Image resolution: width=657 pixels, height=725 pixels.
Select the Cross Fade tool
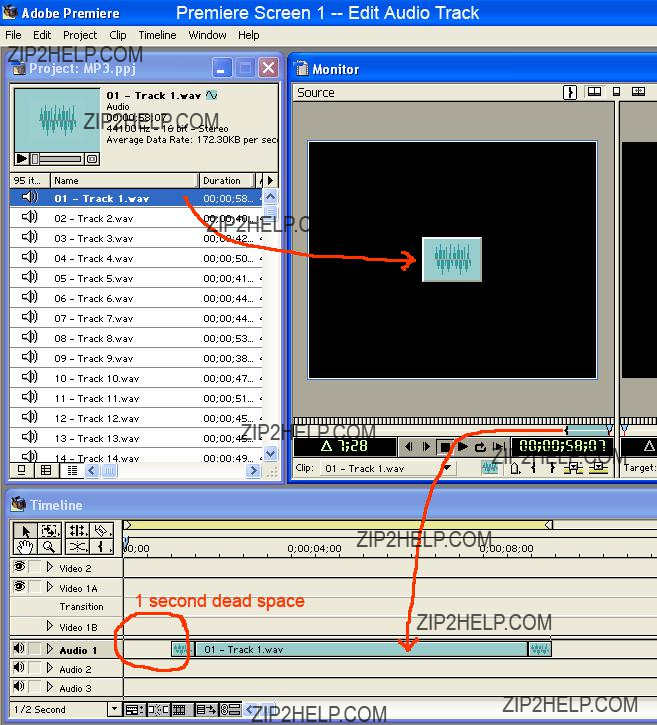click(77, 547)
